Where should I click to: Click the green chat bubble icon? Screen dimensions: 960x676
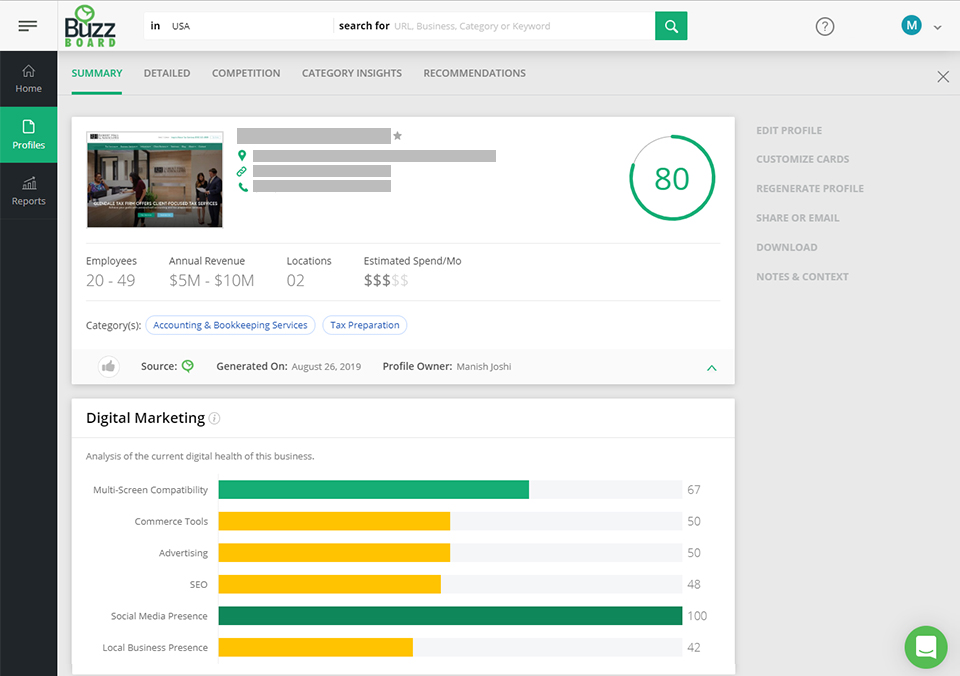(925, 647)
